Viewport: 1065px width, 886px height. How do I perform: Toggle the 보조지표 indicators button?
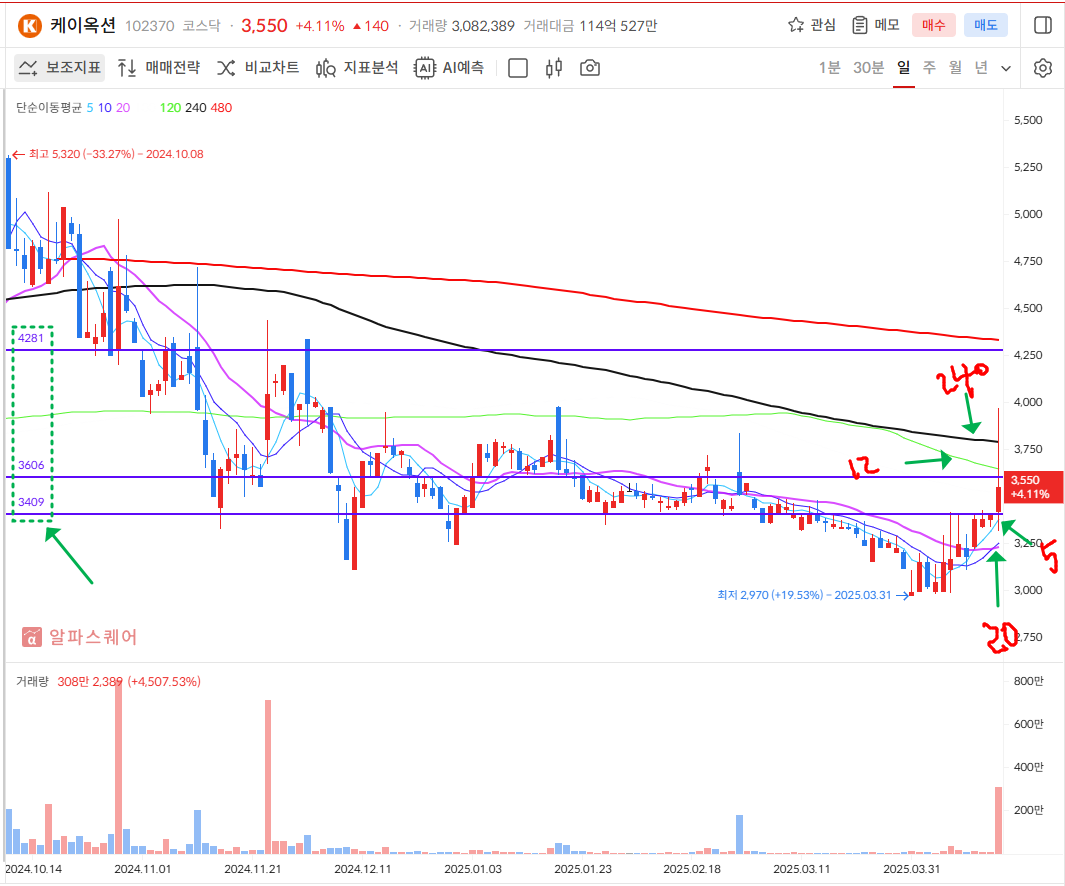[59, 68]
